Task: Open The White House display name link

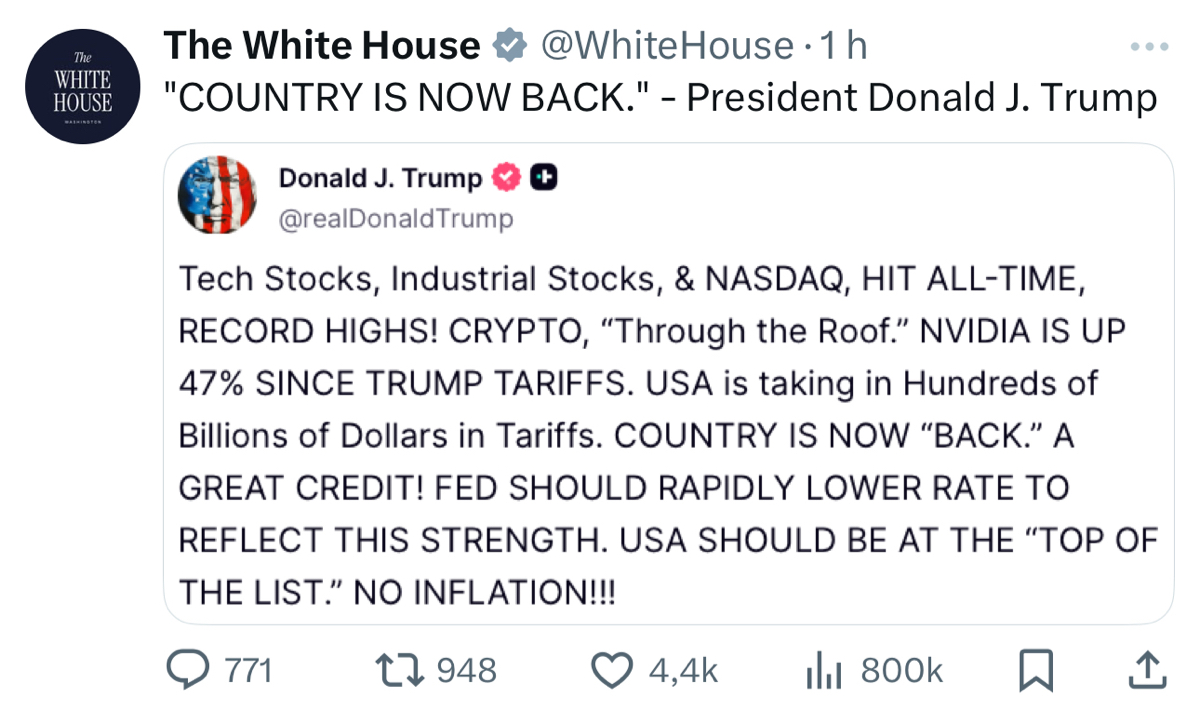Action: (321, 46)
